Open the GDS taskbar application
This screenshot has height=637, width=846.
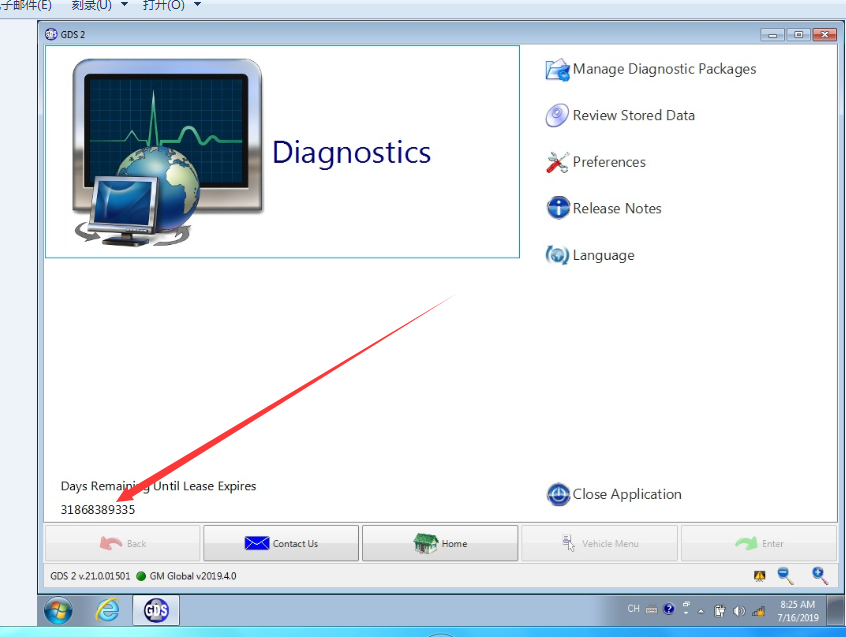point(155,611)
